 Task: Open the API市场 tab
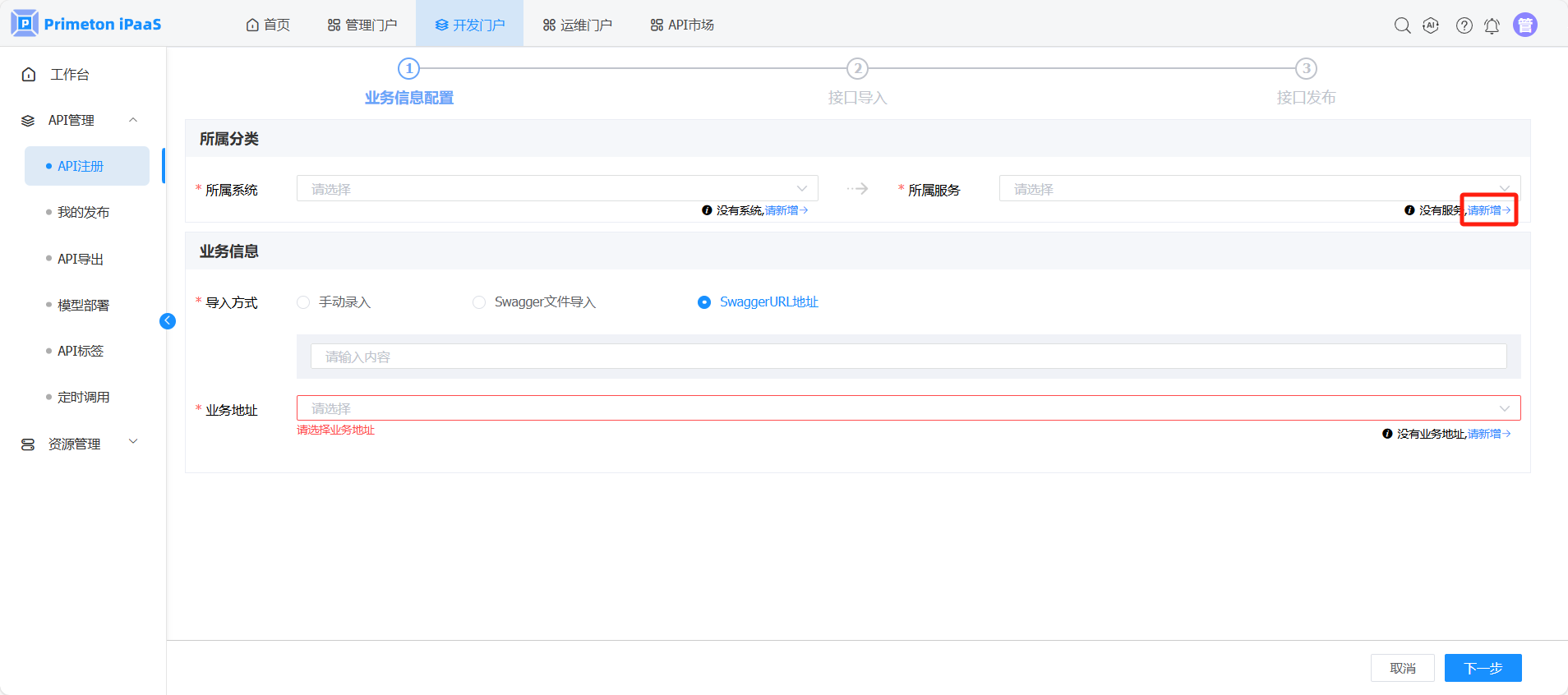click(x=682, y=25)
